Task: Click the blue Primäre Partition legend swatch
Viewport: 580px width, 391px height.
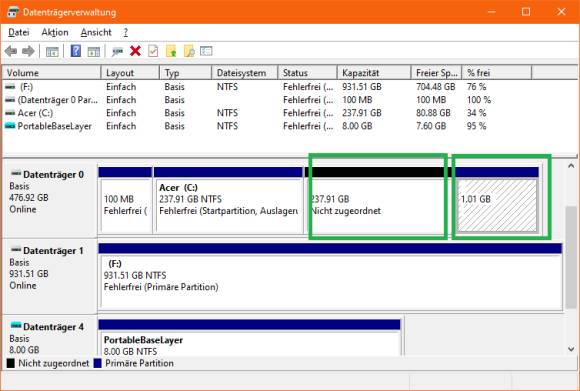Action: pos(98,363)
